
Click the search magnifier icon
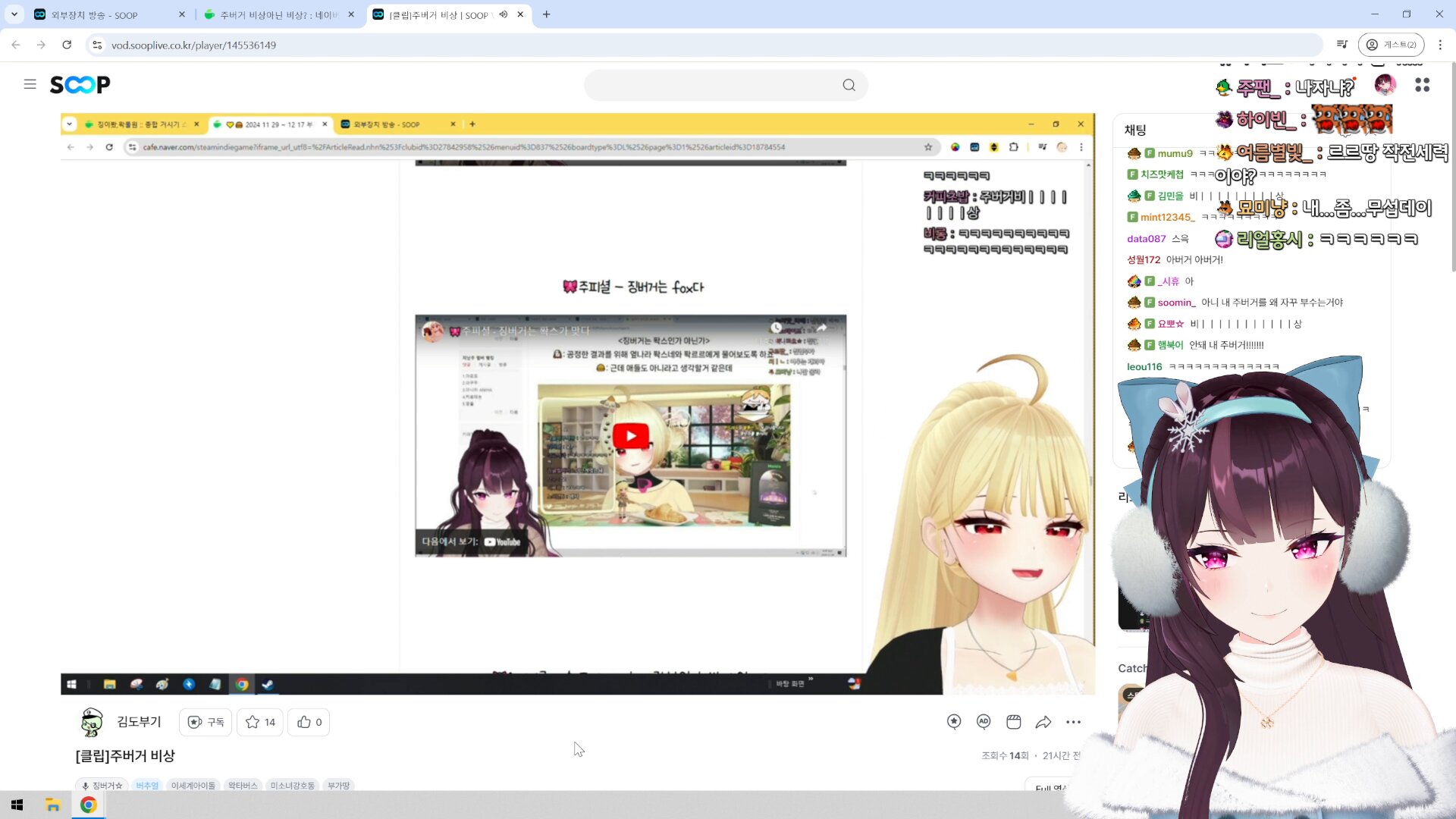tap(849, 85)
